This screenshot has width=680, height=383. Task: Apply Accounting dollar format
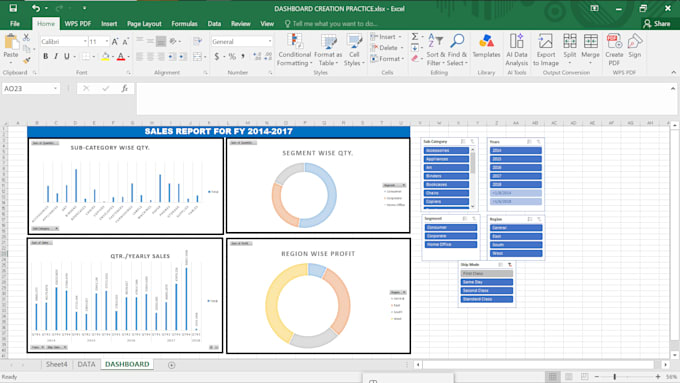tap(216, 56)
